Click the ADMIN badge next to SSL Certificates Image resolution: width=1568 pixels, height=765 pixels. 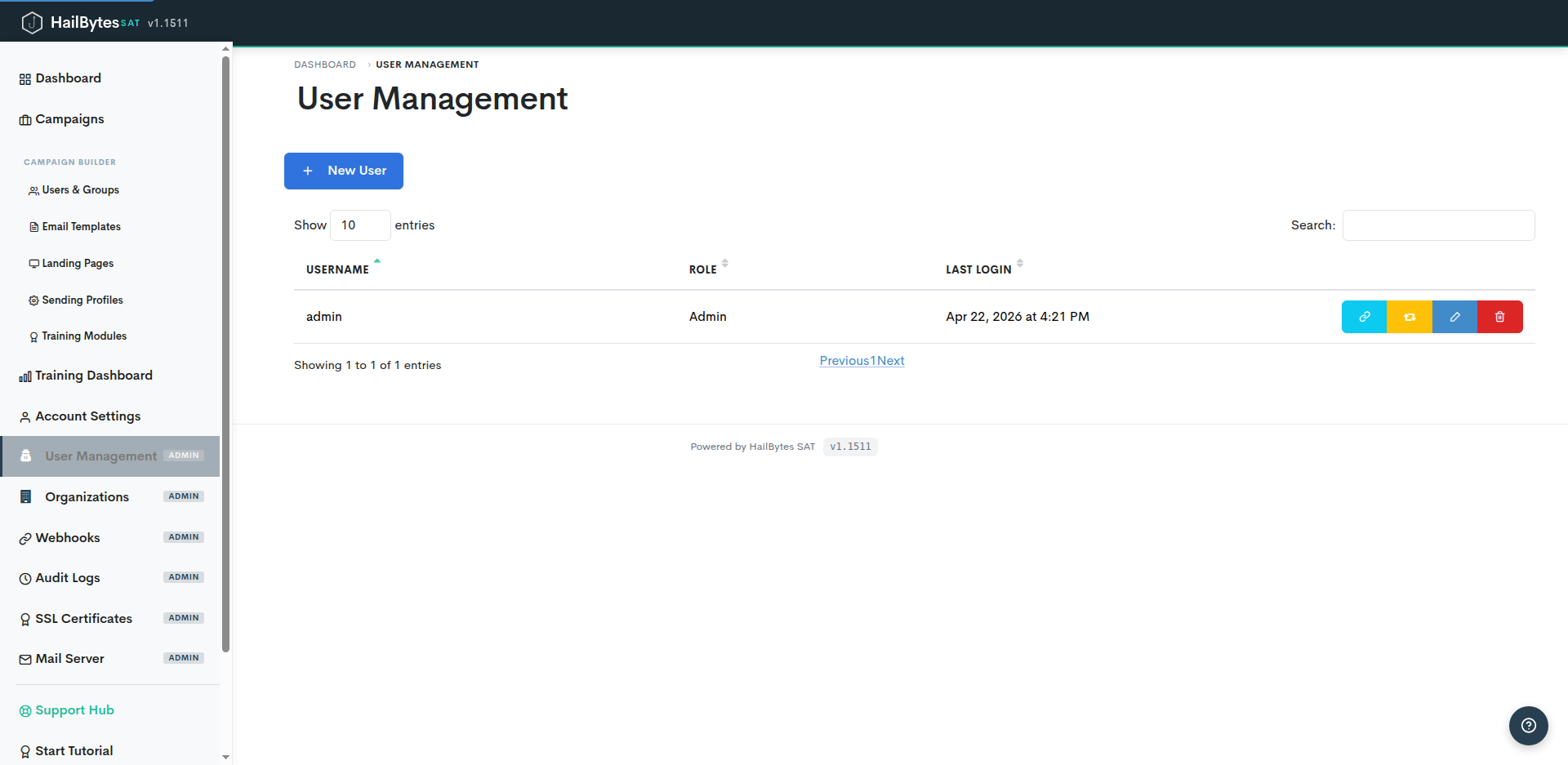click(x=184, y=618)
